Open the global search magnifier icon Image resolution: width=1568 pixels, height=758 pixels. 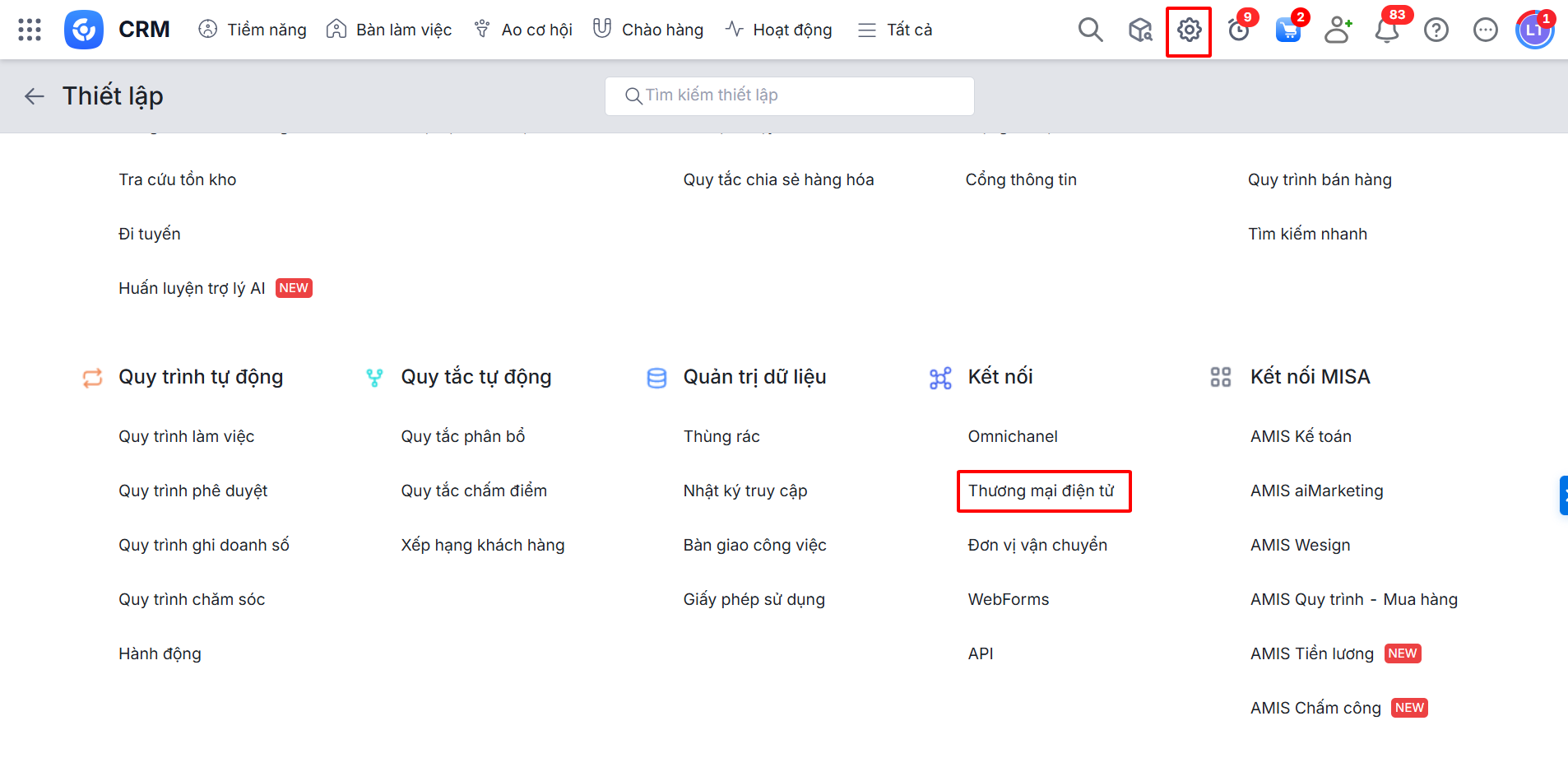click(1090, 30)
